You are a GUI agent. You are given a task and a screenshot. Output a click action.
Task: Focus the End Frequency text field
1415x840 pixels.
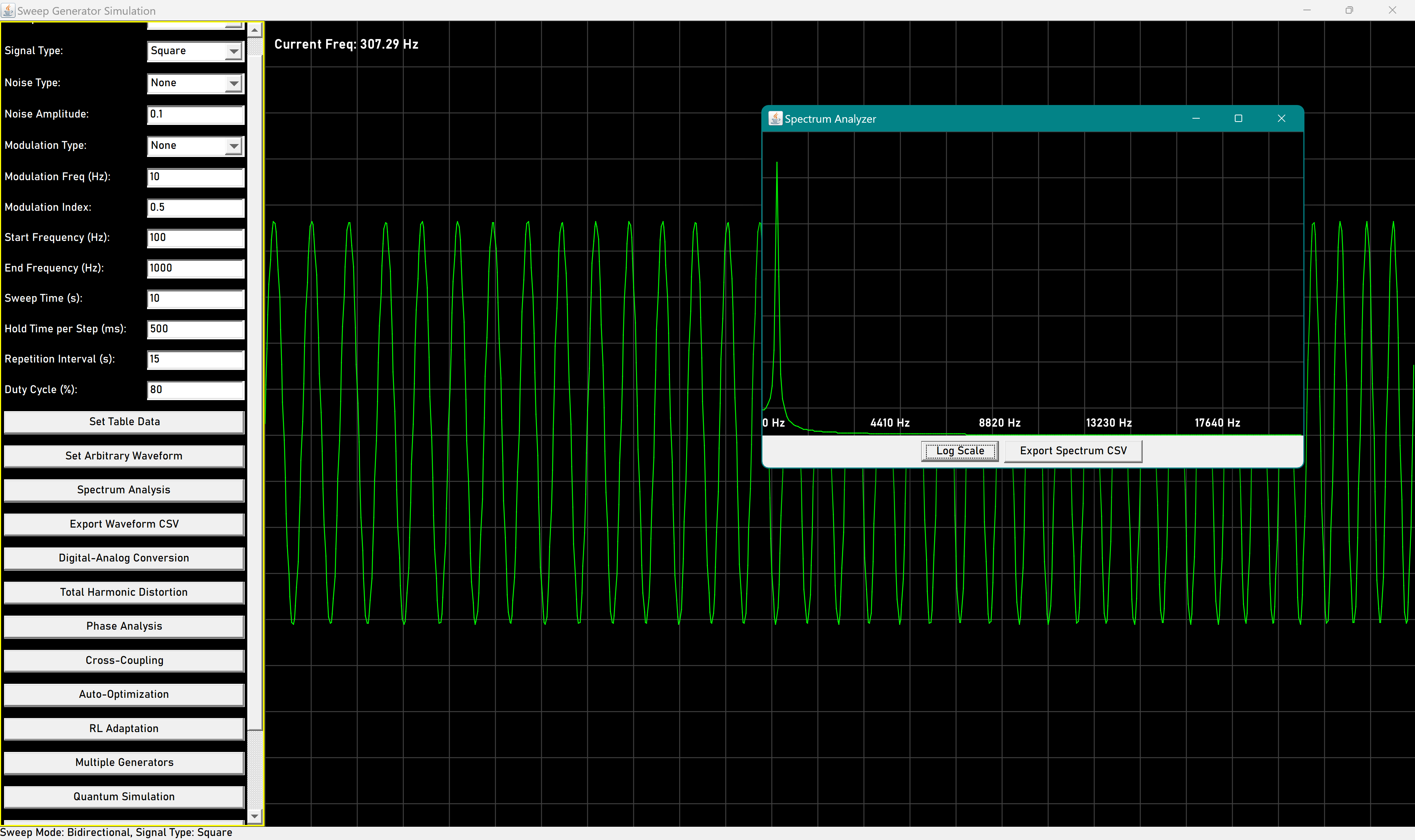point(195,268)
